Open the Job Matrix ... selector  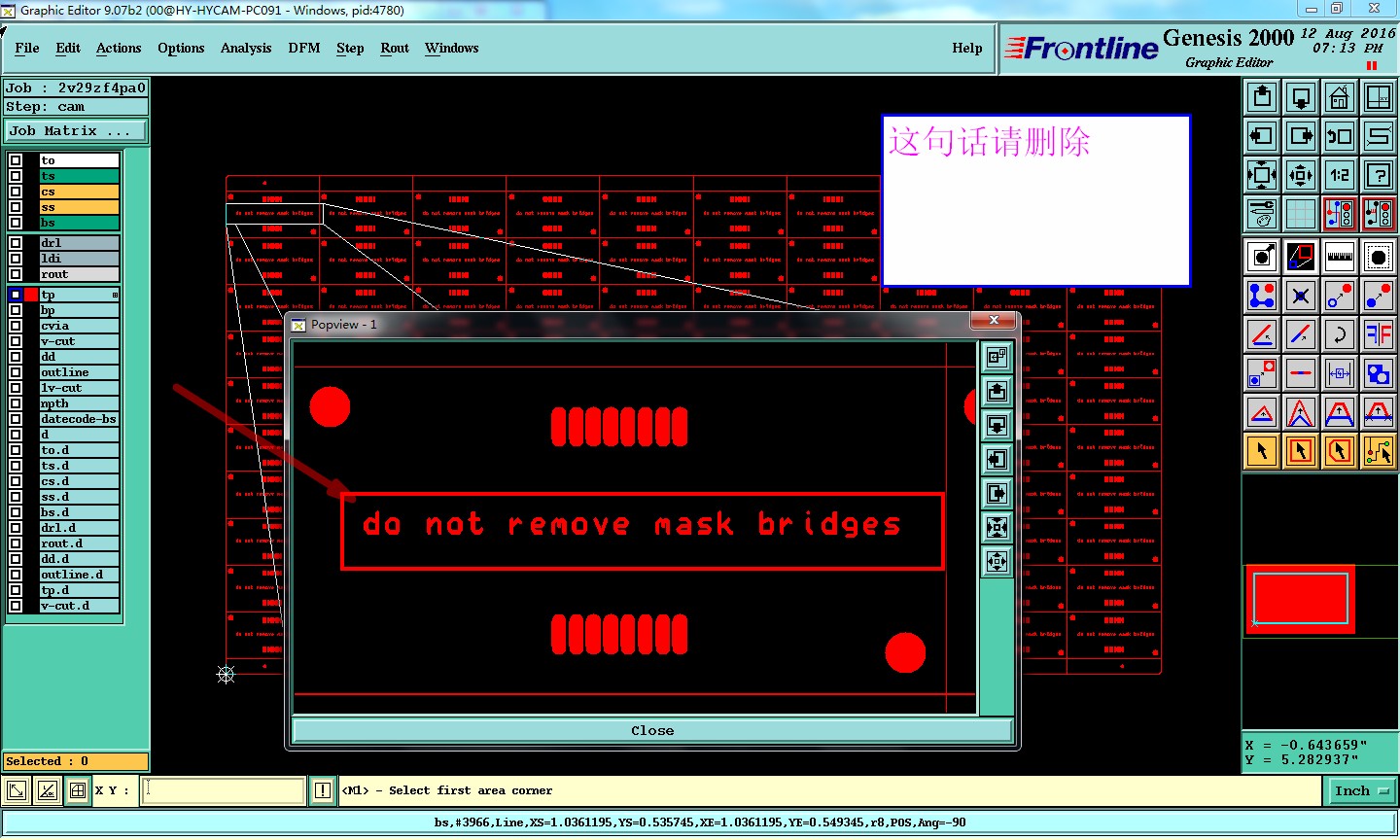pos(77,130)
